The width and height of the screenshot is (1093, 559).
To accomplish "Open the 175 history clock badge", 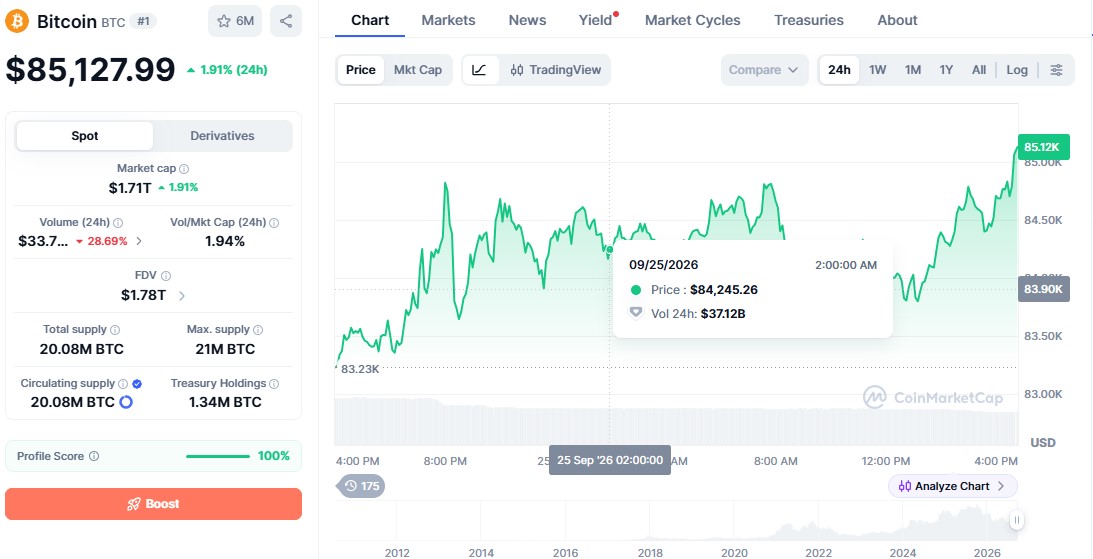I will 361,486.
